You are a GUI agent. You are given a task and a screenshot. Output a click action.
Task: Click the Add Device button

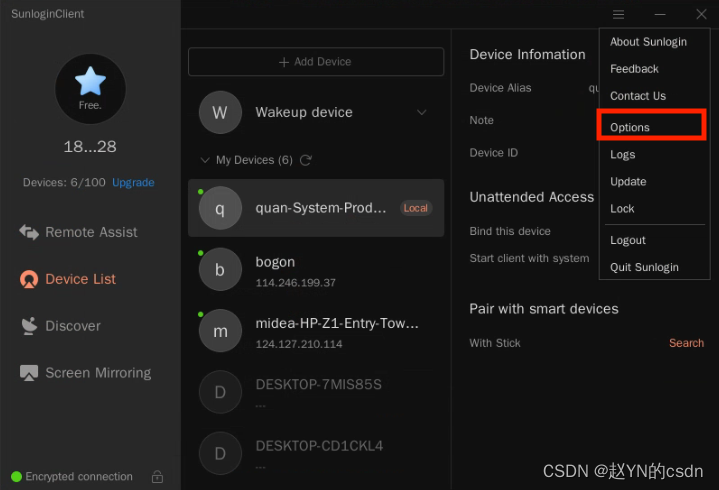[x=316, y=62]
